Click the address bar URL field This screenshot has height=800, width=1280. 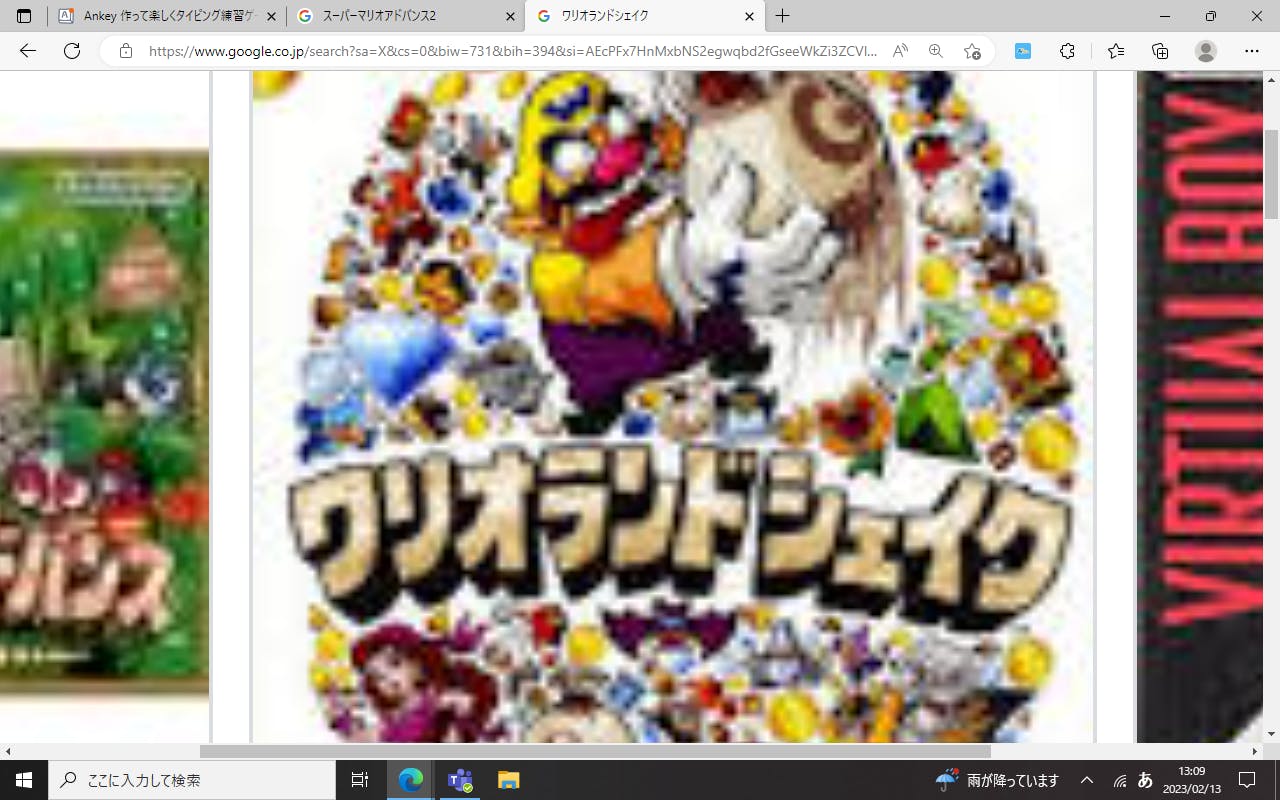(510, 51)
